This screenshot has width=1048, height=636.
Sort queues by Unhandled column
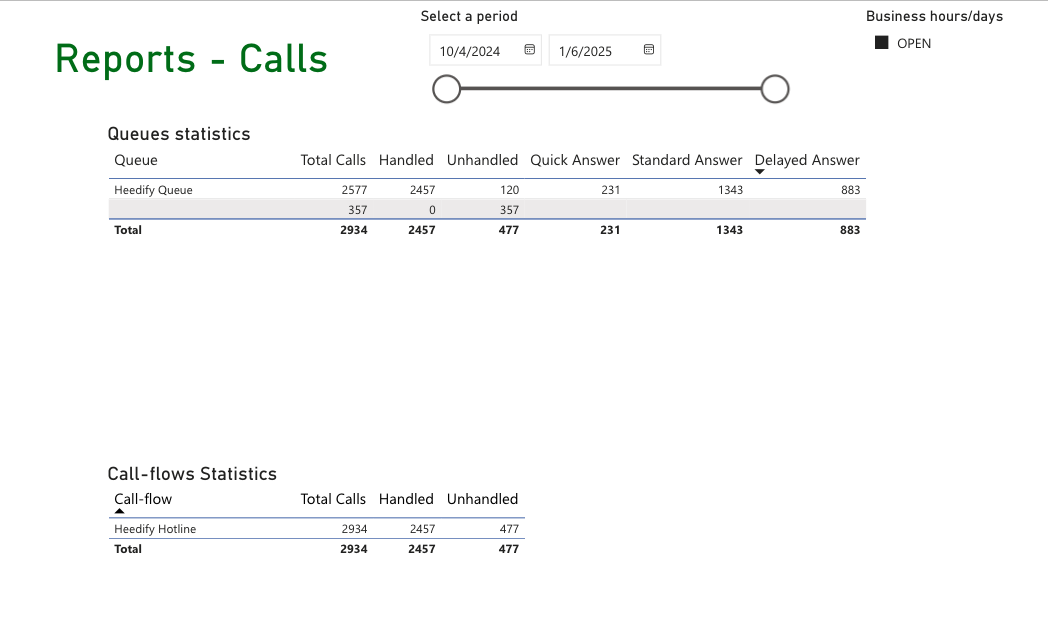coord(482,160)
